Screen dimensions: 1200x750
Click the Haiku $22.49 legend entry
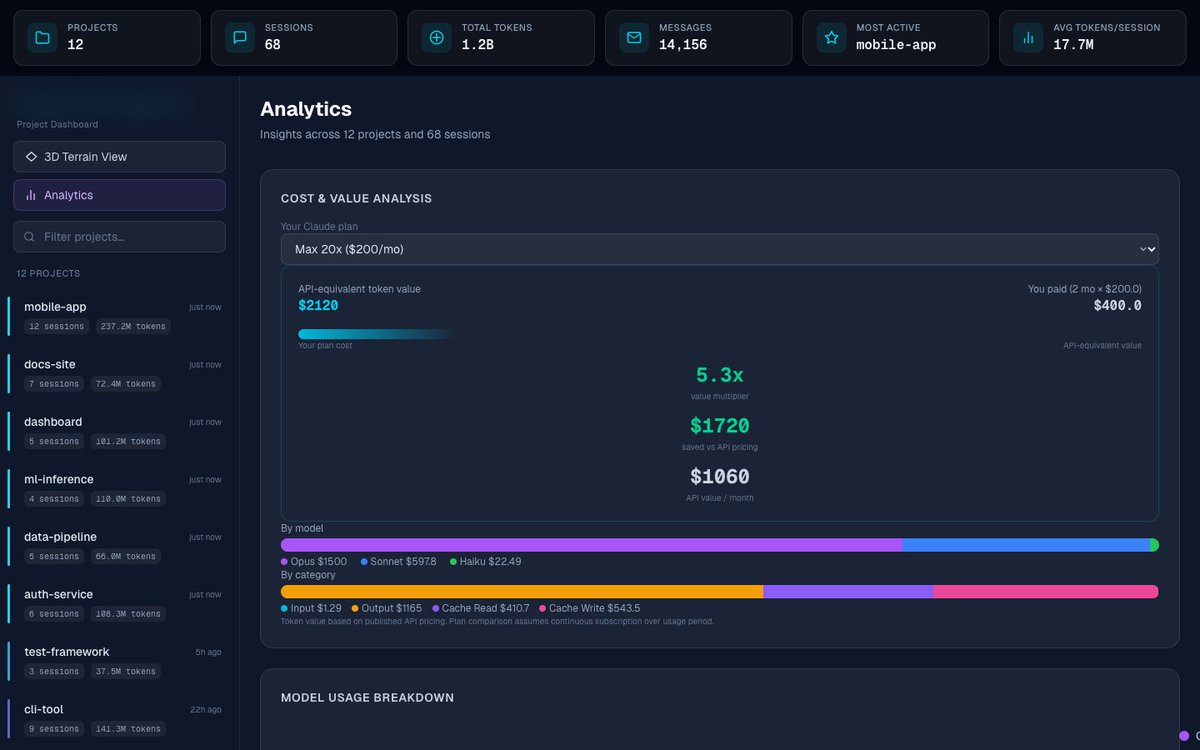(x=485, y=562)
